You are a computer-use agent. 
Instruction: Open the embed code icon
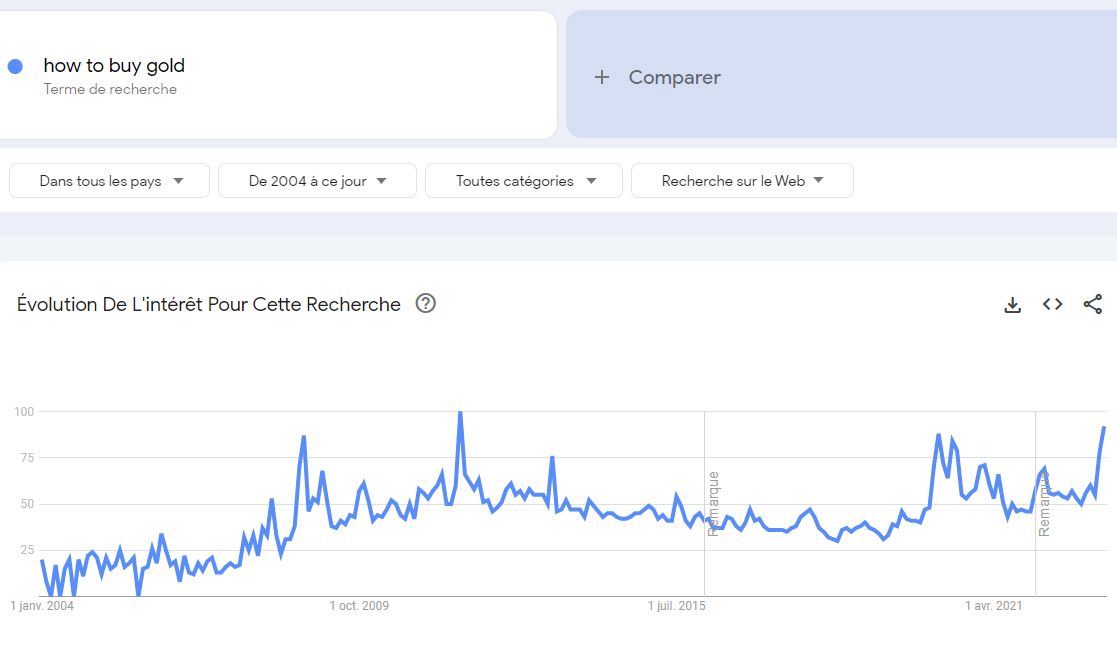click(x=1052, y=304)
